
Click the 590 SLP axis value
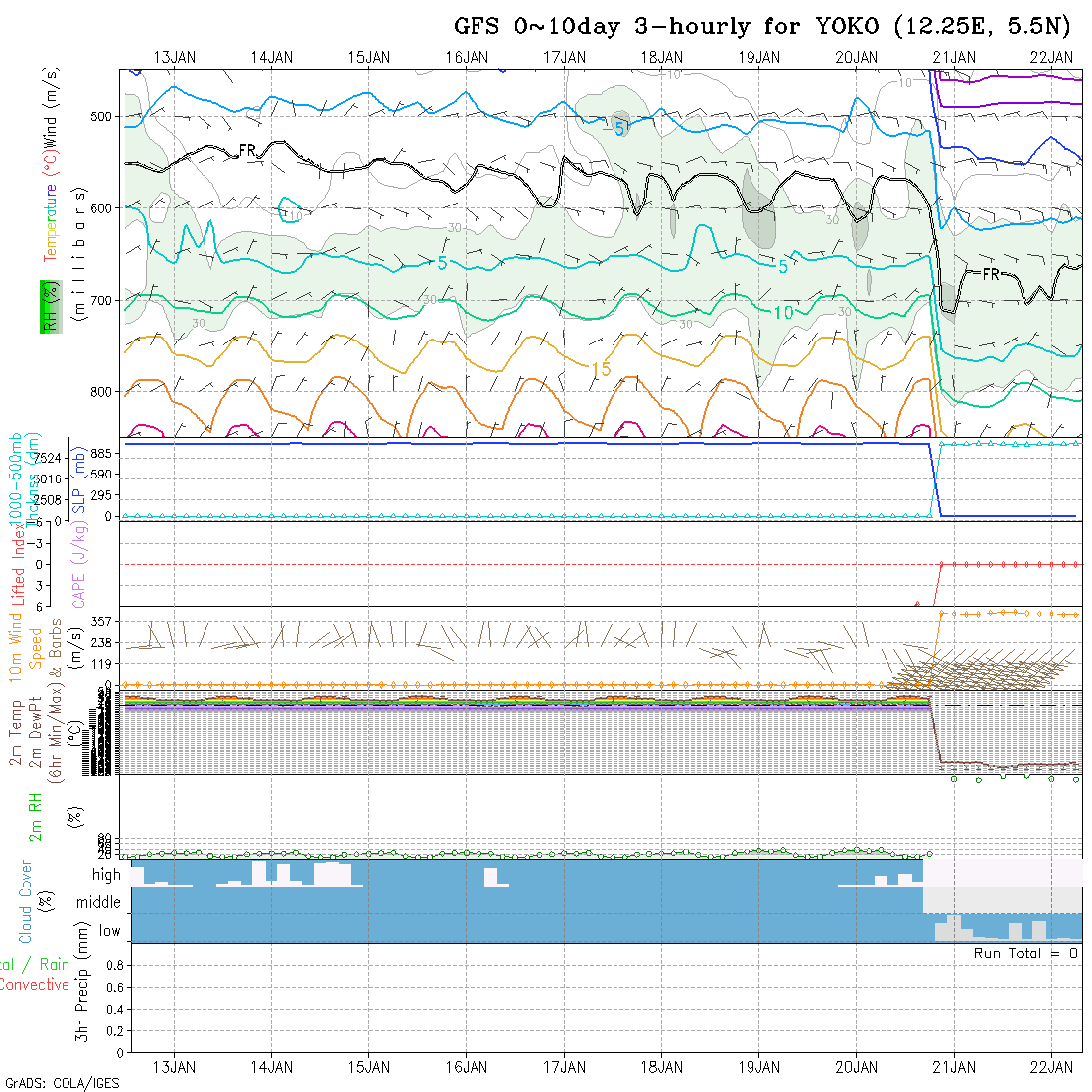point(101,475)
